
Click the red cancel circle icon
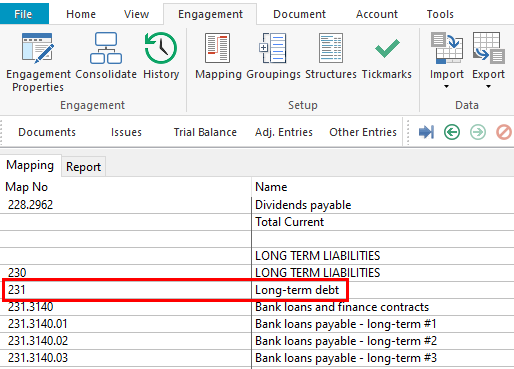click(504, 132)
